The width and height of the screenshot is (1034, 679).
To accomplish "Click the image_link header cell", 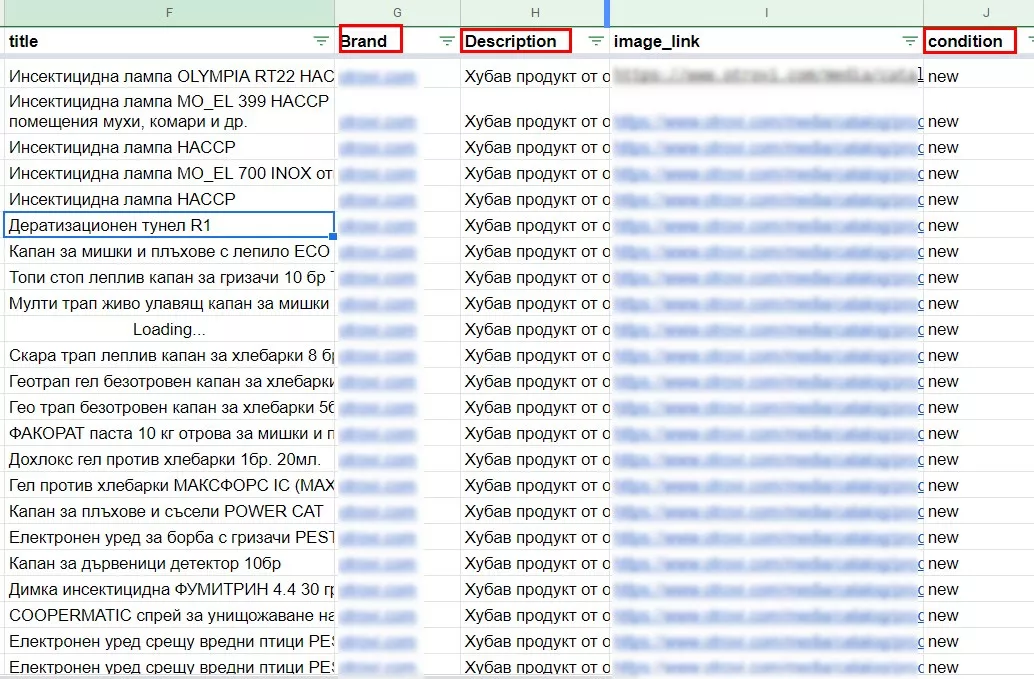I will pyautogui.click(x=766, y=41).
